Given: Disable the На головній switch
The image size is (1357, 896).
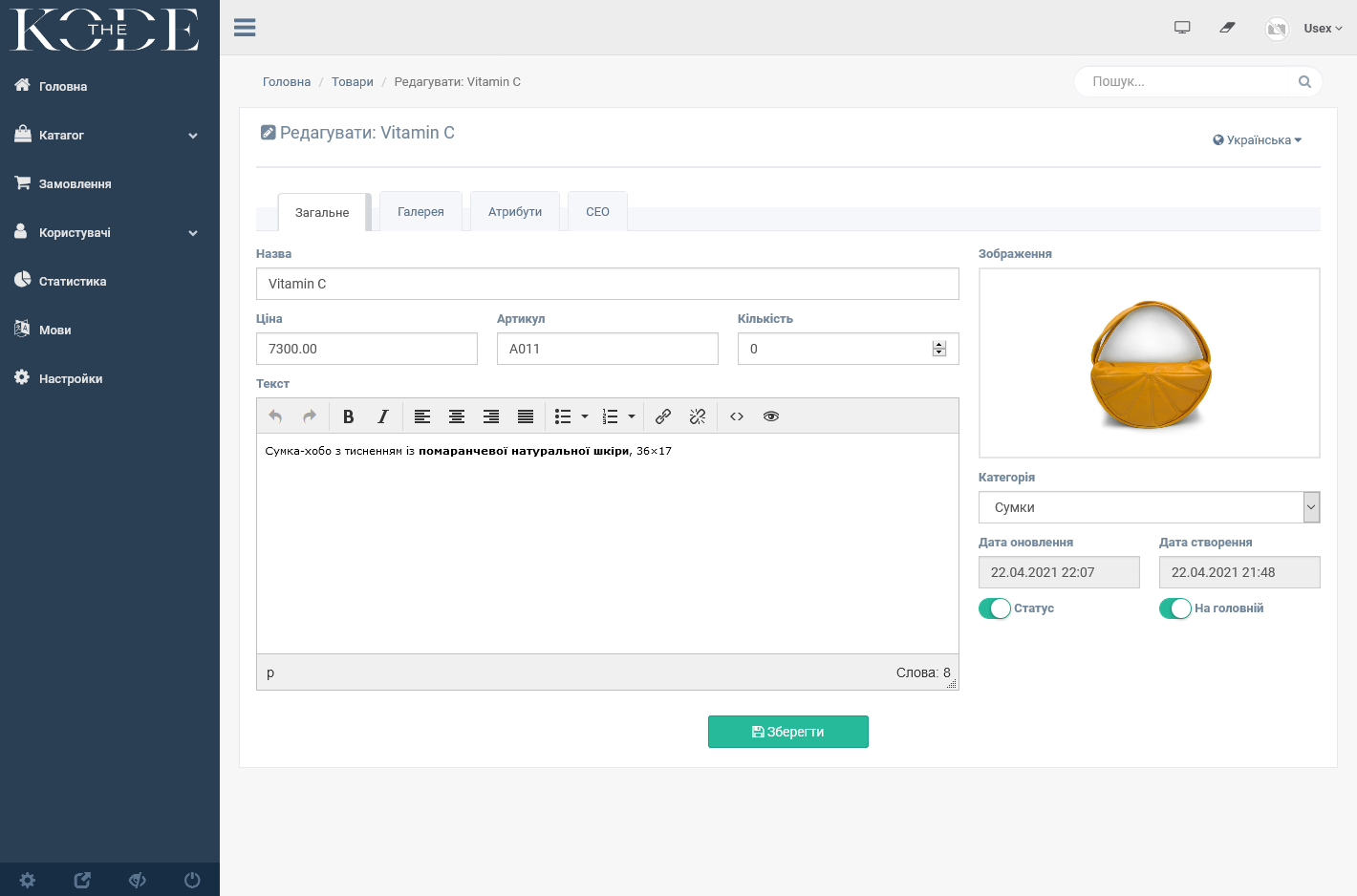Looking at the screenshot, I should (1175, 608).
